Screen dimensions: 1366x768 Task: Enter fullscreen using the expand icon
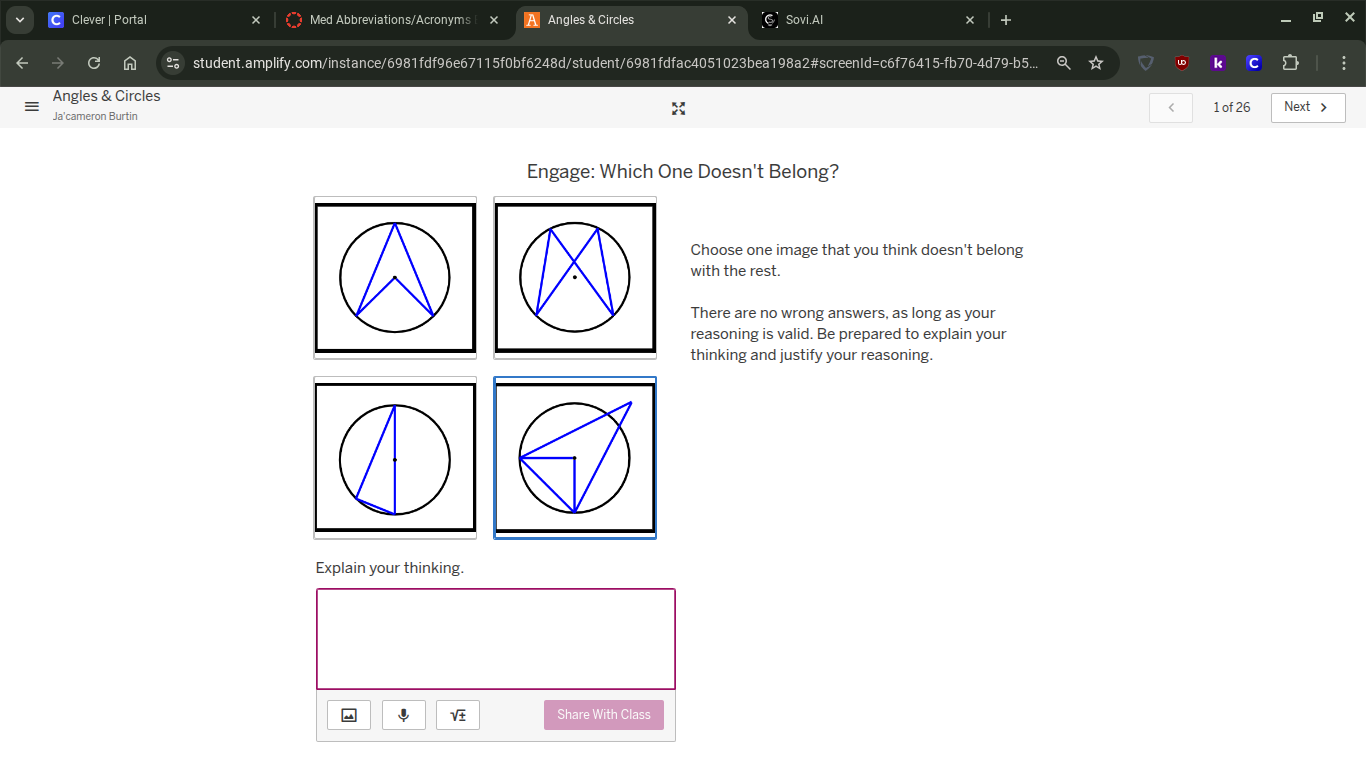tap(678, 108)
